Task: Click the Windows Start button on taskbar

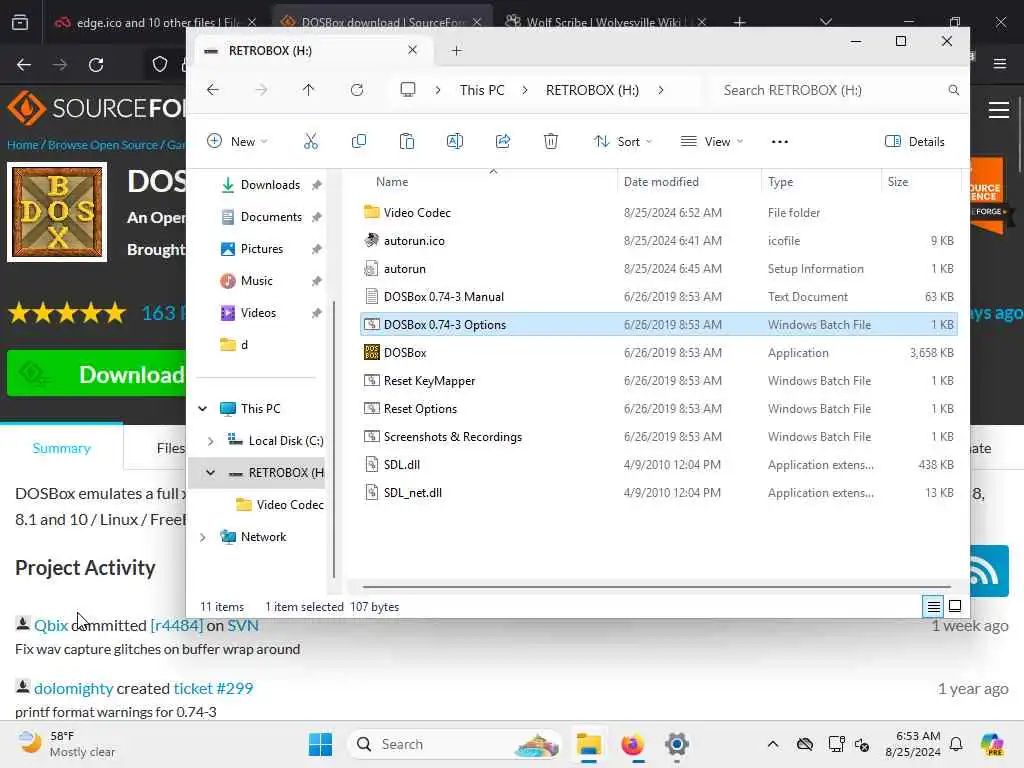Action: click(320, 744)
